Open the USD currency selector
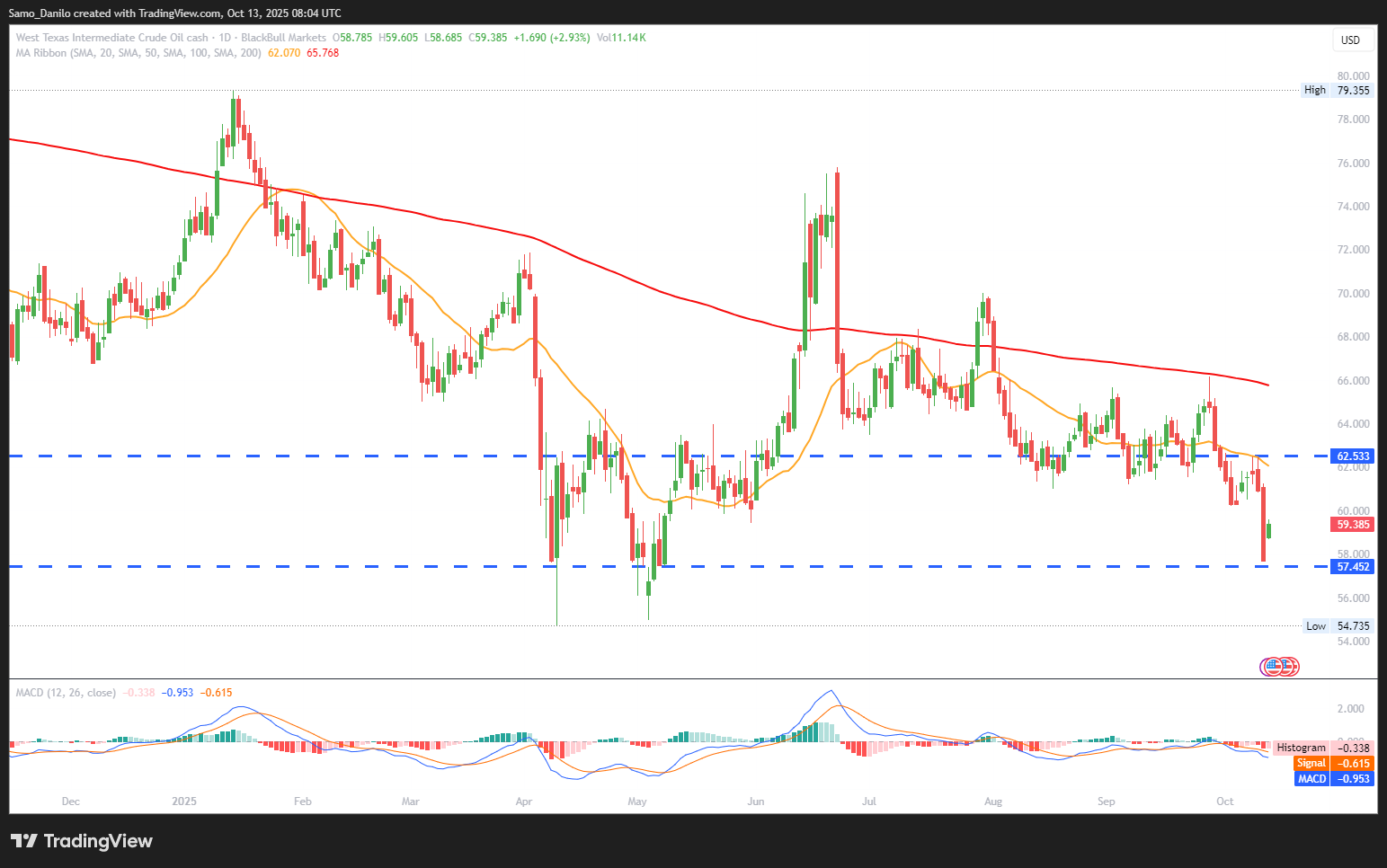Screen dimensions: 1387x868 [1350, 40]
